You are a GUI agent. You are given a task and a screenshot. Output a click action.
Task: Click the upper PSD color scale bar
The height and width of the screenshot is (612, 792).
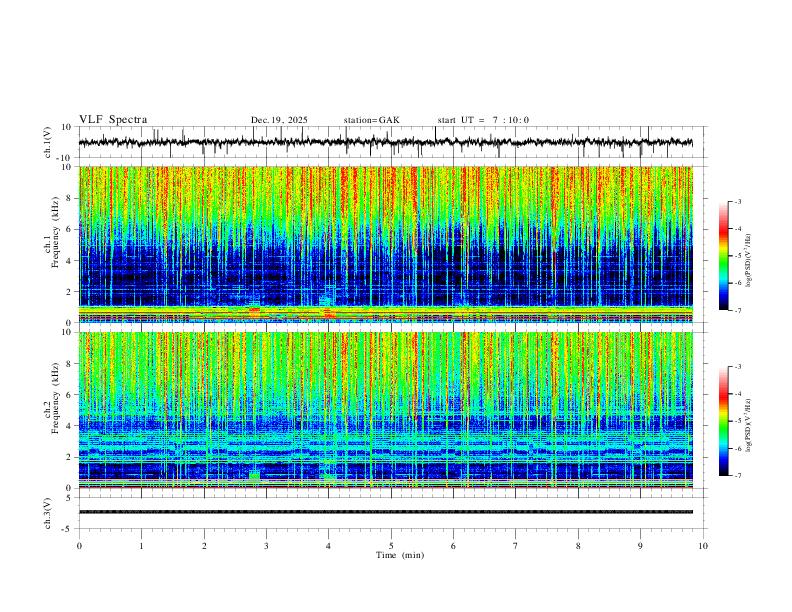coord(723,256)
